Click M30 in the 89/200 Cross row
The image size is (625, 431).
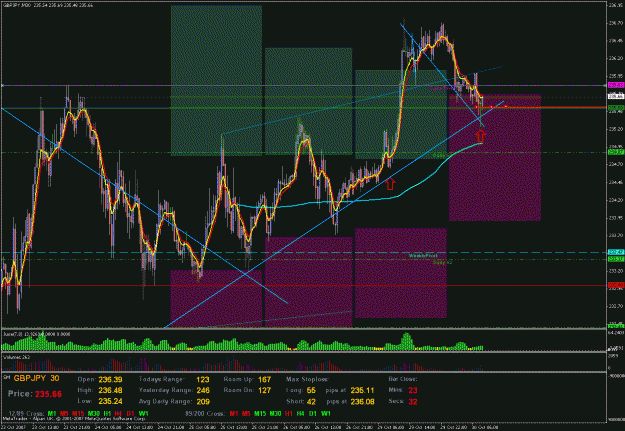[x=275, y=414]
